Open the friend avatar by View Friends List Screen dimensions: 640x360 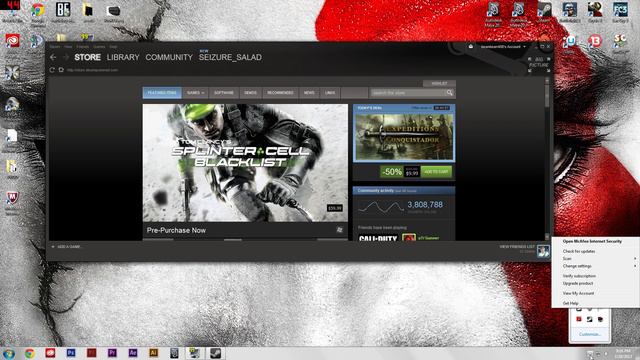click(x=543, y=250)
